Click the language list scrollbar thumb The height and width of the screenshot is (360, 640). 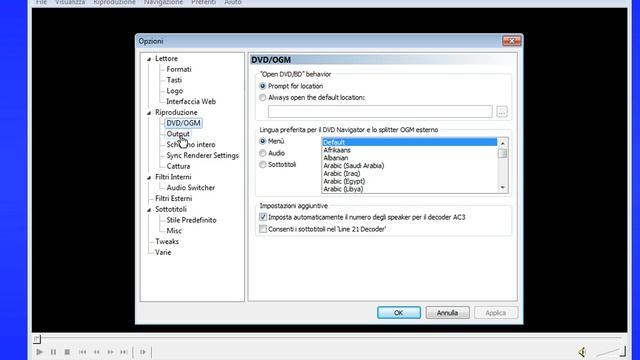click(x=502, y=153)
